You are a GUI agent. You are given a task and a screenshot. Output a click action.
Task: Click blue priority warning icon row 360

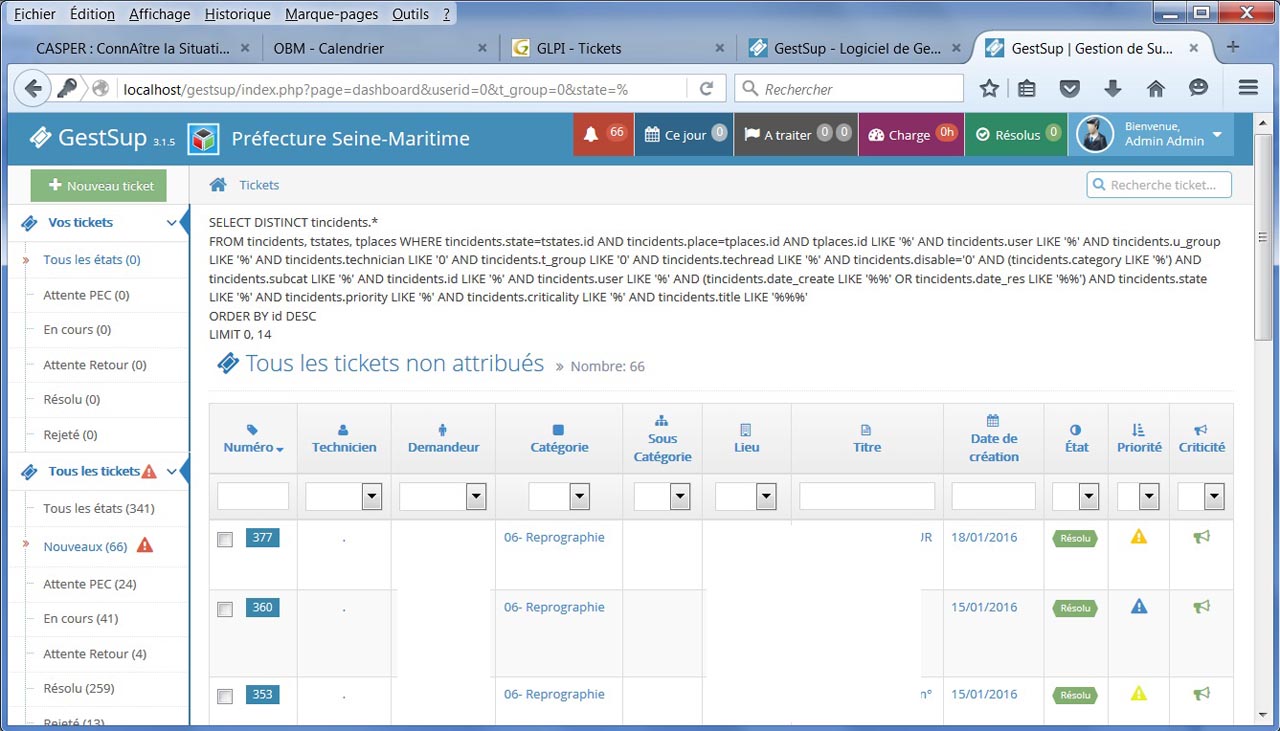[1138, 607]
